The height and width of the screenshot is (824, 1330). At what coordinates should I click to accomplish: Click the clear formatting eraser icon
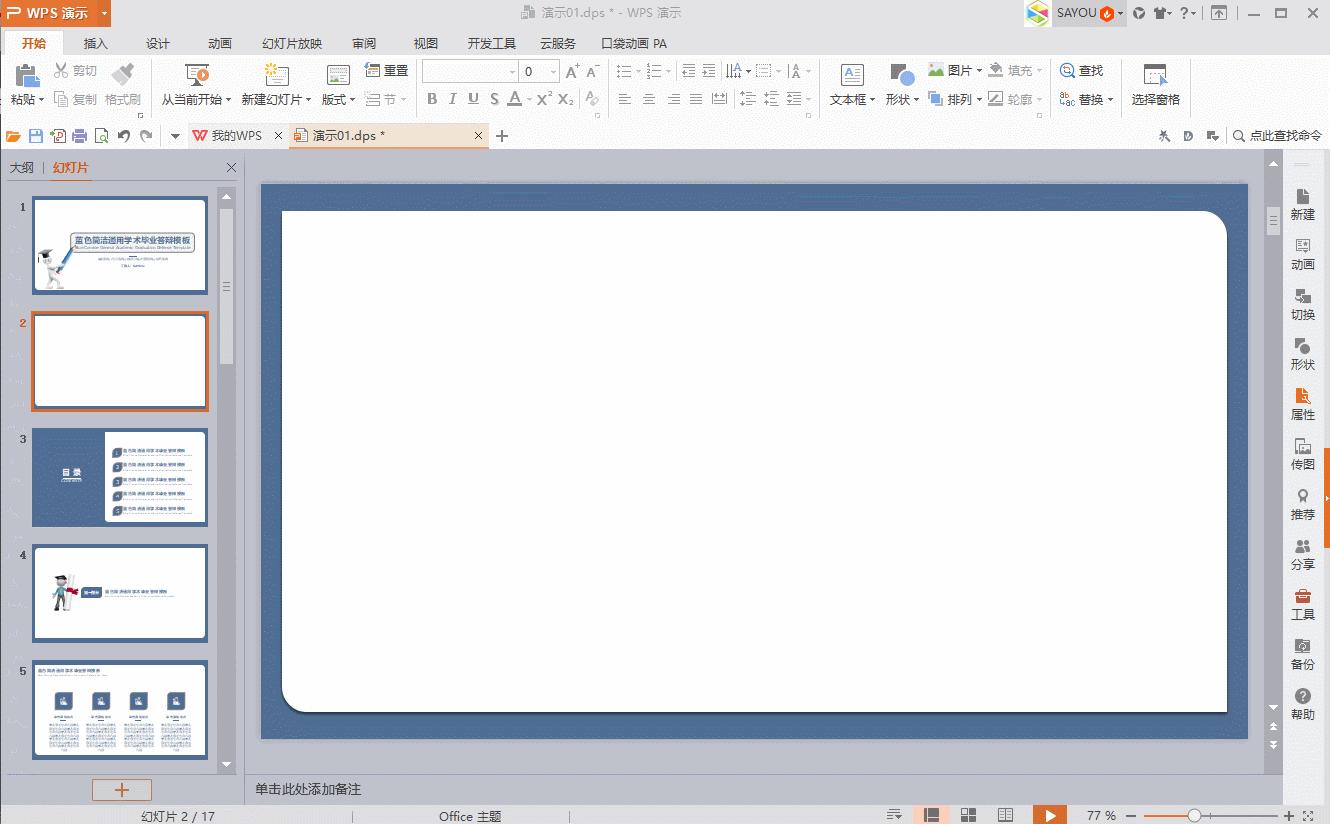click(x=592, y=99)
